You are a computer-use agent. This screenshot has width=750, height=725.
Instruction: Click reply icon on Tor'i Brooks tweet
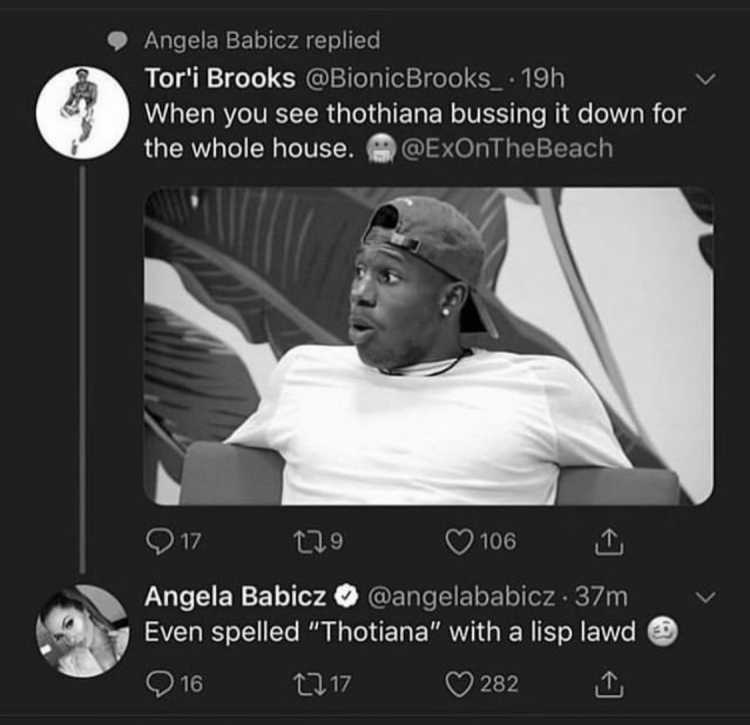click(160, 541)
